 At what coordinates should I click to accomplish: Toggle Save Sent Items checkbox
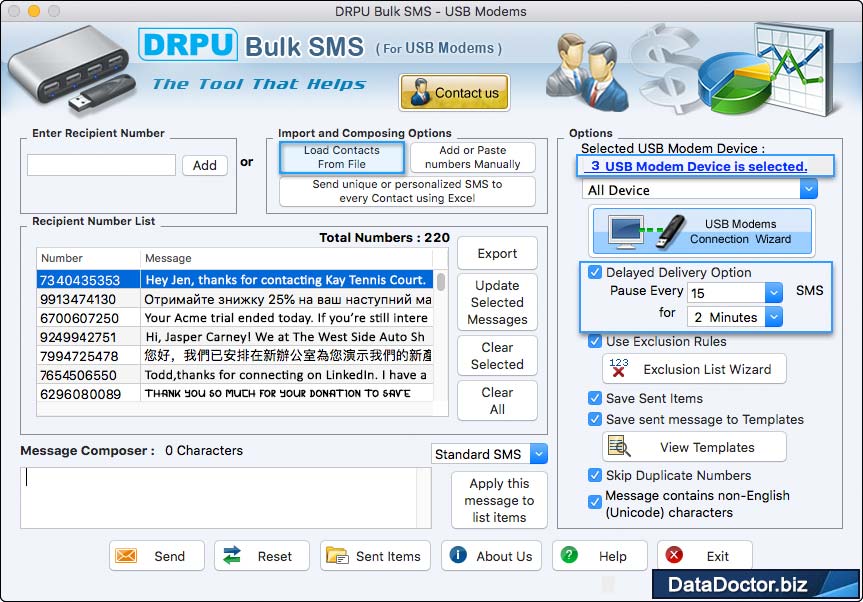(x=594, y=398)
